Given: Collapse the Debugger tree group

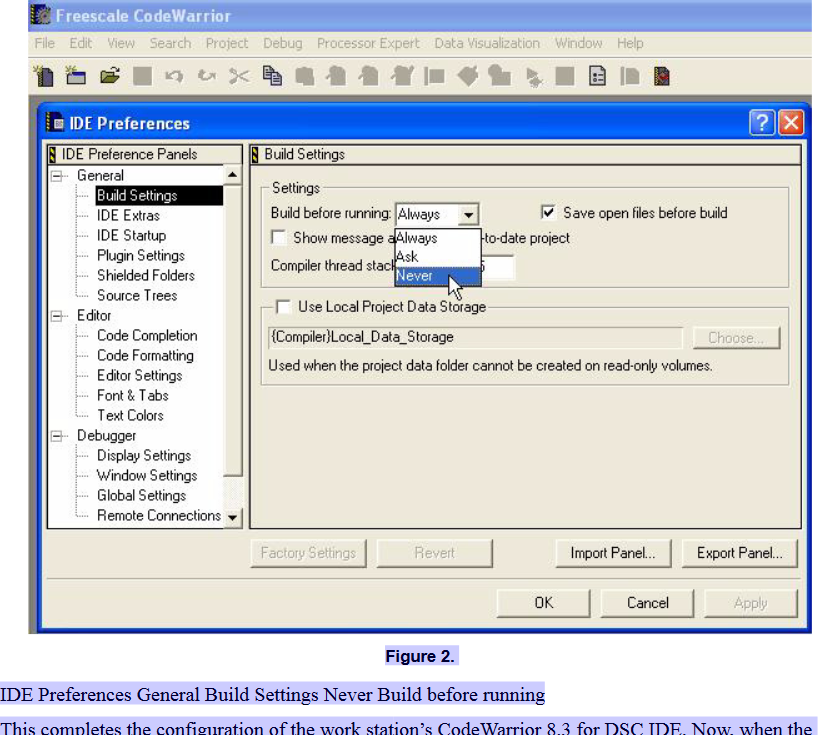Looking at the screenshot, I should point(56,436).
